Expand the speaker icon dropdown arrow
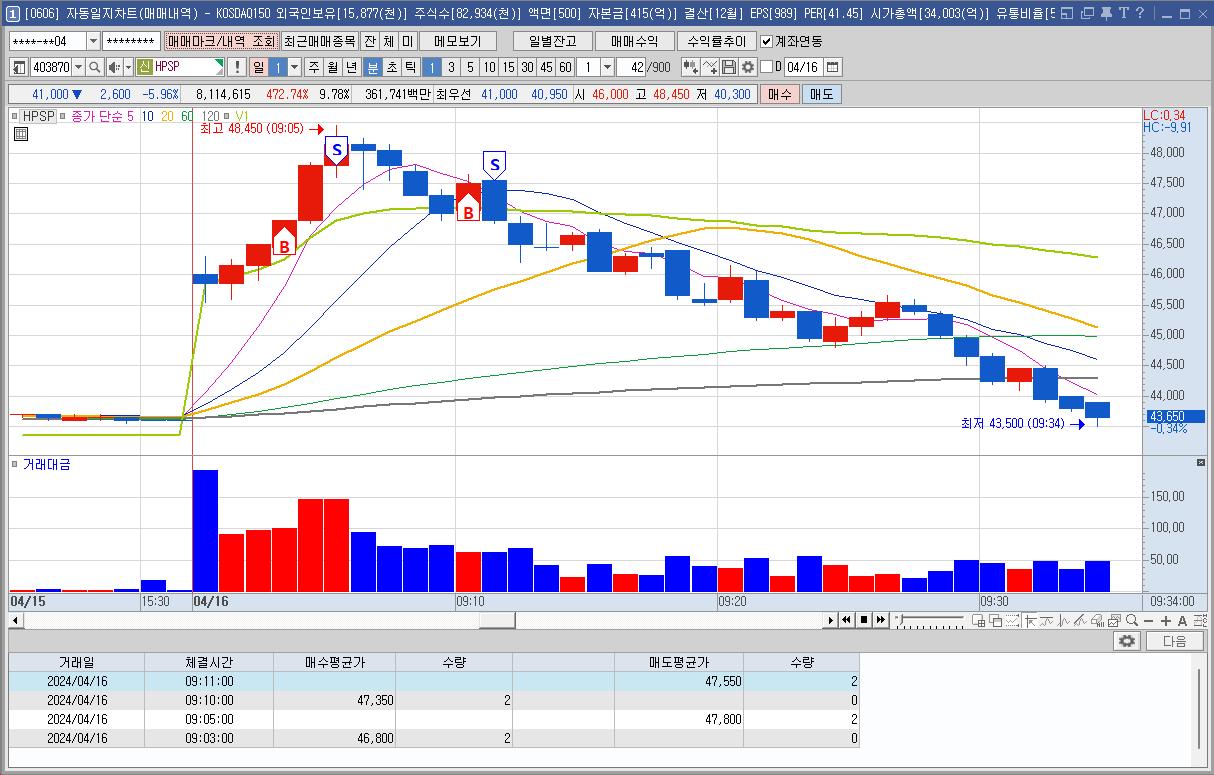The width and height of the screenshot is (1214, 775). (x=128, y=67)
